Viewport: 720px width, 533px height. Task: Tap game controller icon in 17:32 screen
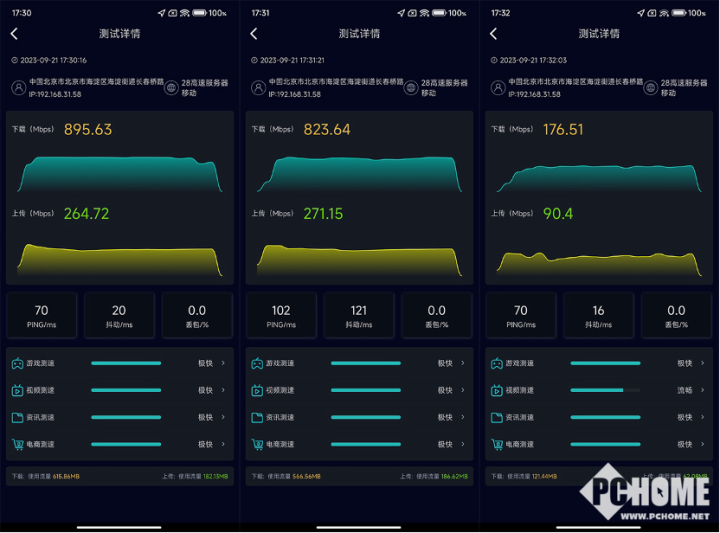497,364
